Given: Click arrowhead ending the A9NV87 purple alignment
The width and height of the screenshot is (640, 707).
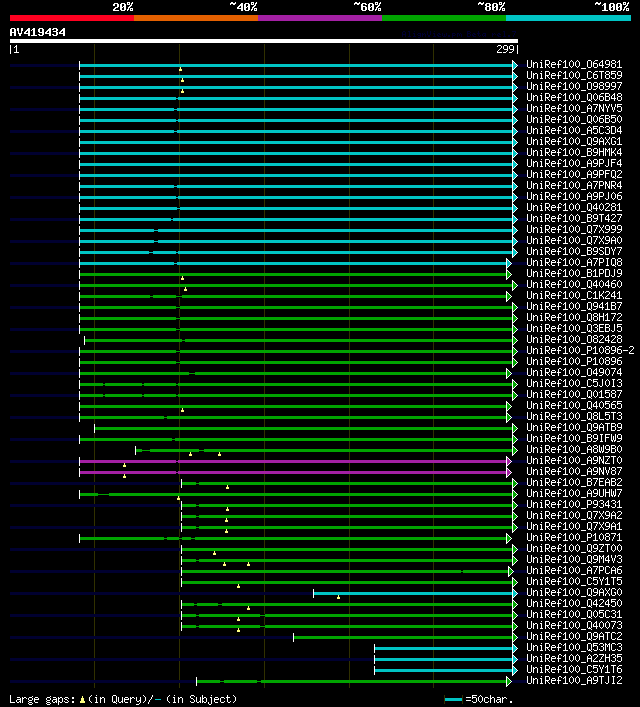Looking at the screenshot, I should tap(509, 473).
